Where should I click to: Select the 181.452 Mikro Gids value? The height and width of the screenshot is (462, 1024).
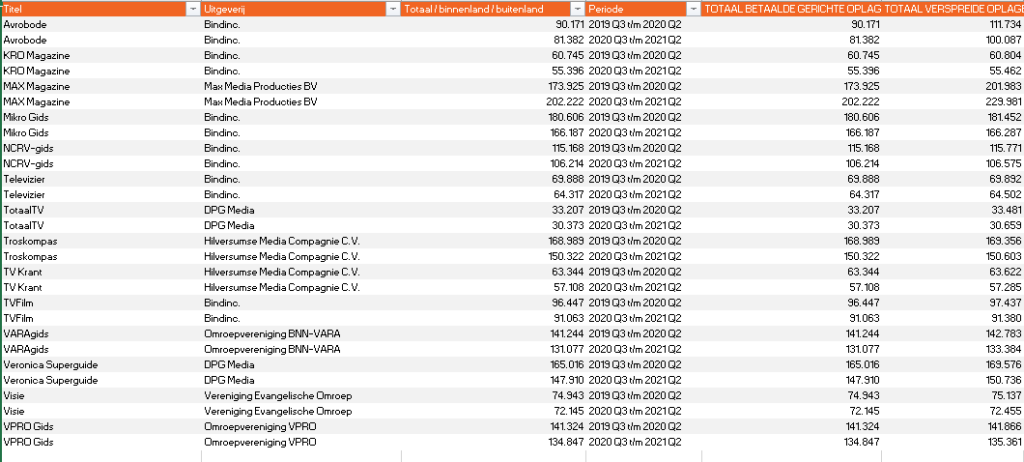coord(953,118)
